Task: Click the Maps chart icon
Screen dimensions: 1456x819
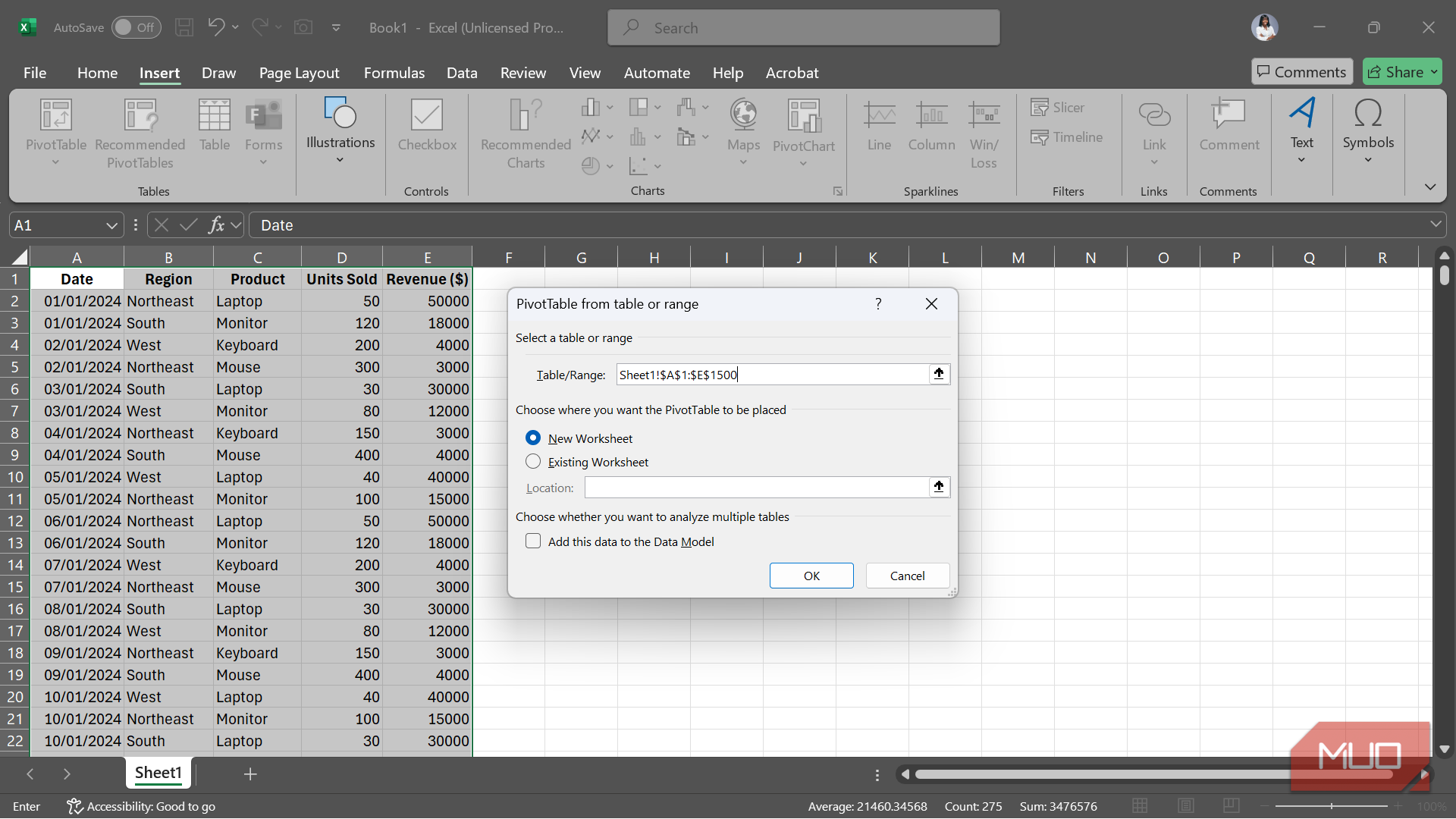Action: (743, 115)
